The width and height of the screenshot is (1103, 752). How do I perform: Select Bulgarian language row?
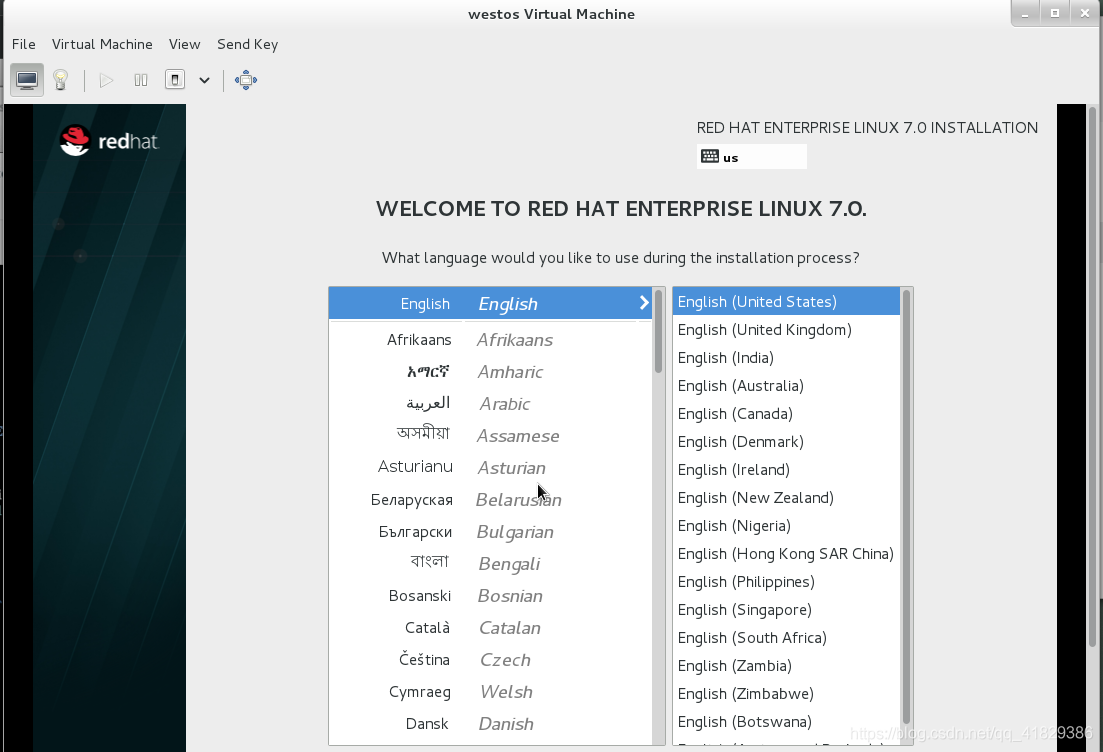click(490, 532)
